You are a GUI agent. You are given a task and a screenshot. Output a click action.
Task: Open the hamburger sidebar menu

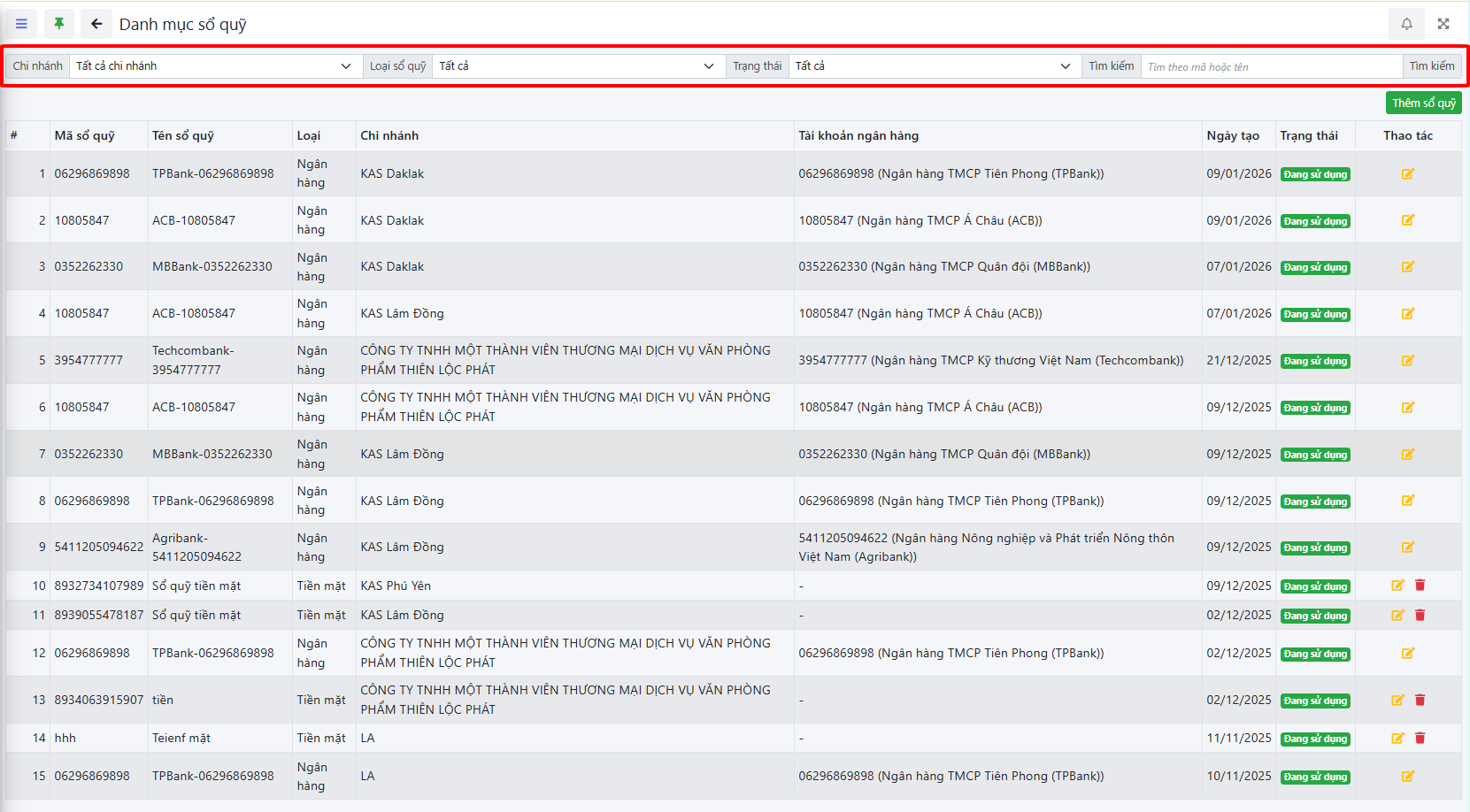pos(21,24)
